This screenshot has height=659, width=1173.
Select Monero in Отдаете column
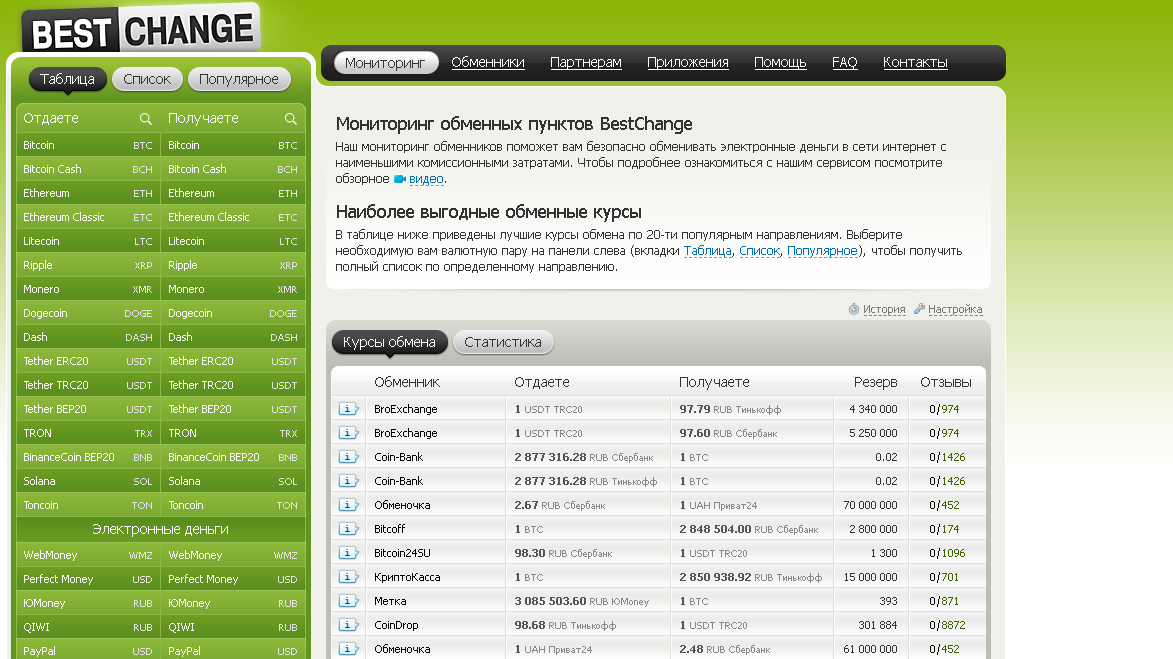click(88, 289)
